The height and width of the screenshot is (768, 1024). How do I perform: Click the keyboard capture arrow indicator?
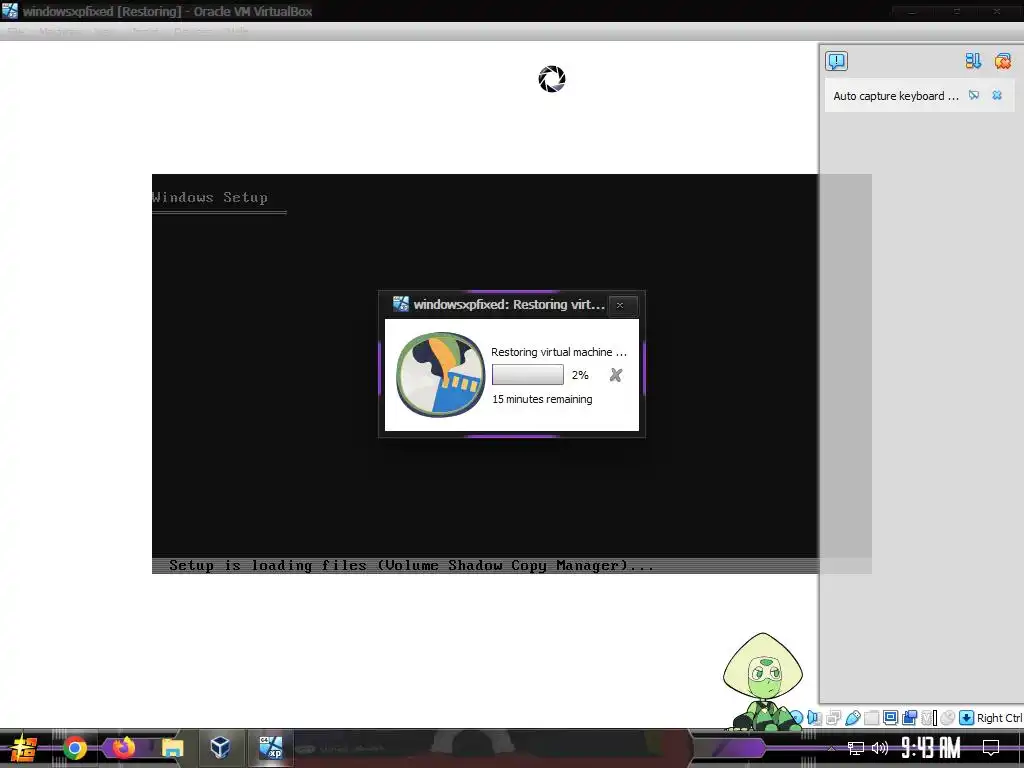click(x=967, y=718)
